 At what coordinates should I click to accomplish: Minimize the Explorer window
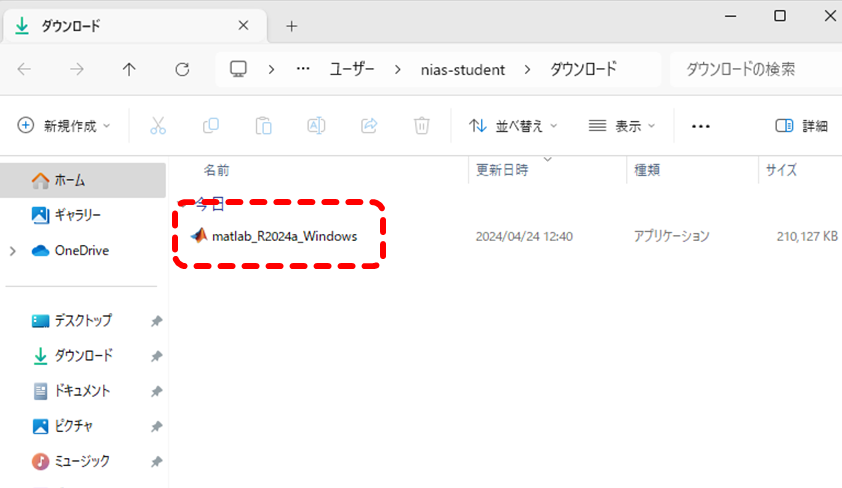pyautogui.click(x=730, y=16)
